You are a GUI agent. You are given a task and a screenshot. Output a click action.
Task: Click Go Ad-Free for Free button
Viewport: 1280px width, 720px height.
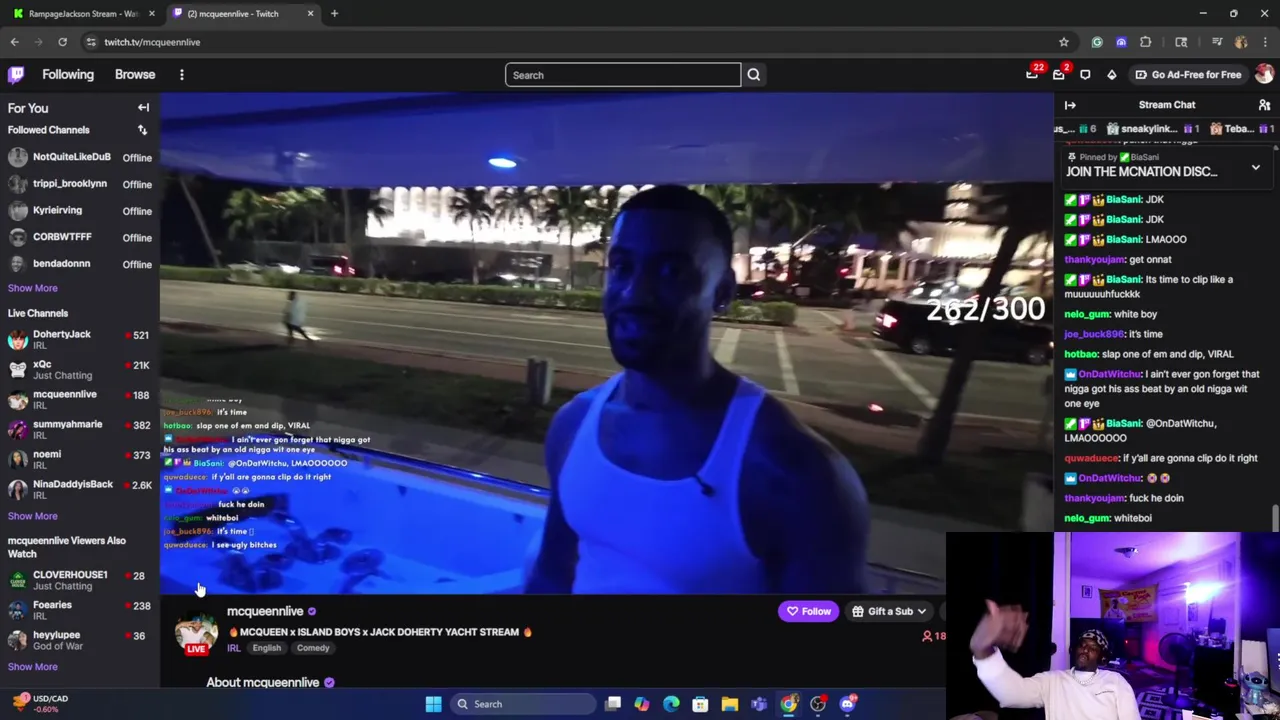point(1188,75)
